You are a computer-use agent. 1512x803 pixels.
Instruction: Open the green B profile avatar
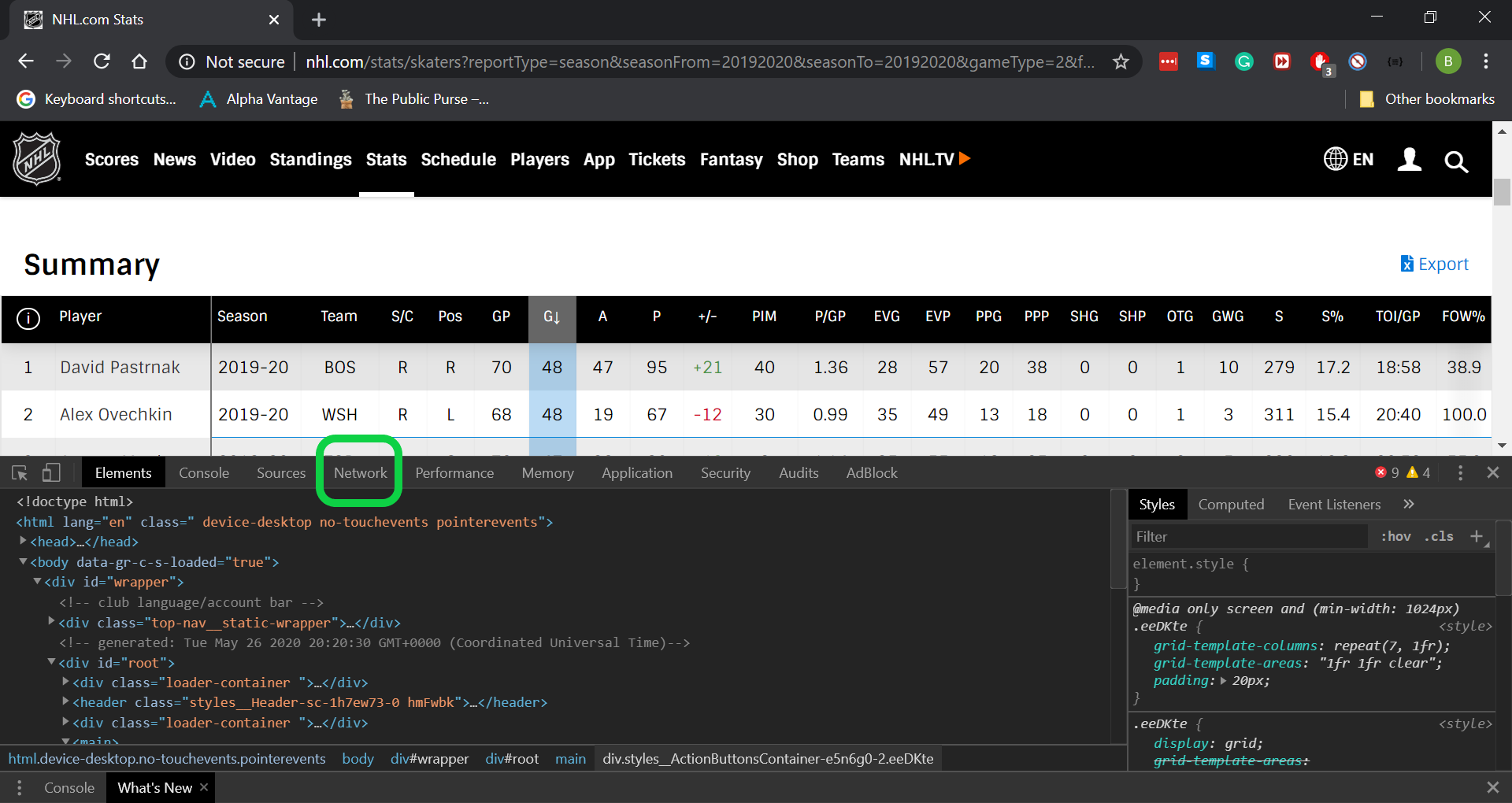pos(1448,61)
